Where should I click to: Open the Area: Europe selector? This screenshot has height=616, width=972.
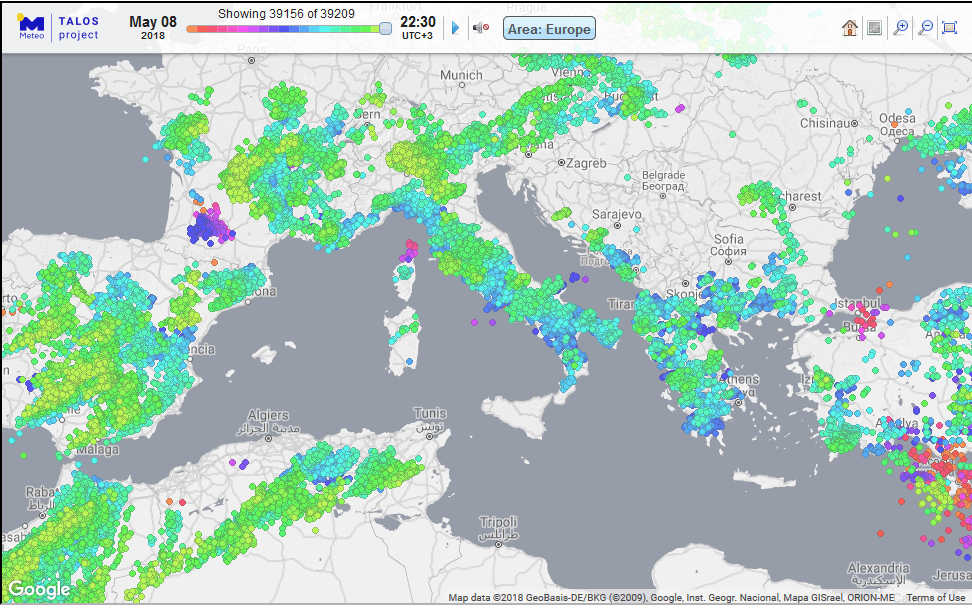click(x=549, y=29)
